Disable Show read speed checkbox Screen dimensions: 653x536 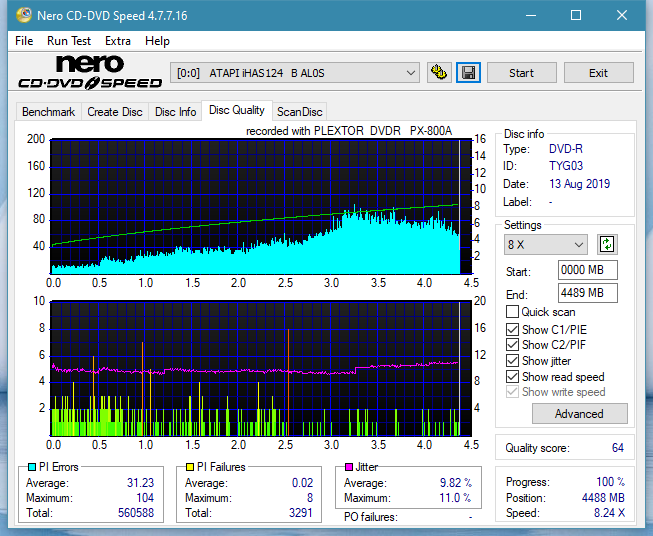(x=512, y=376)
